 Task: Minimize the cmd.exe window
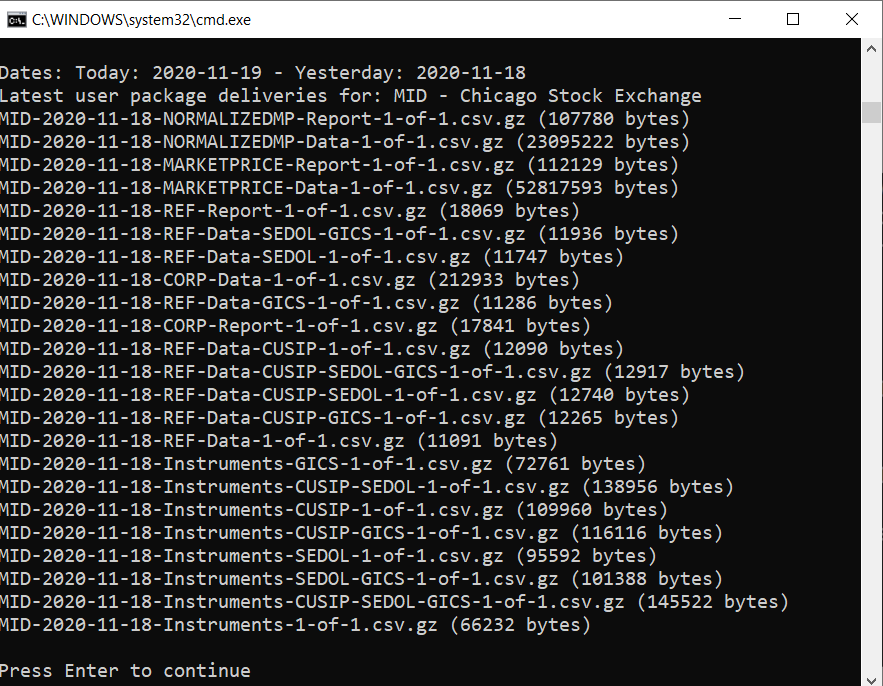click(734, 19)
